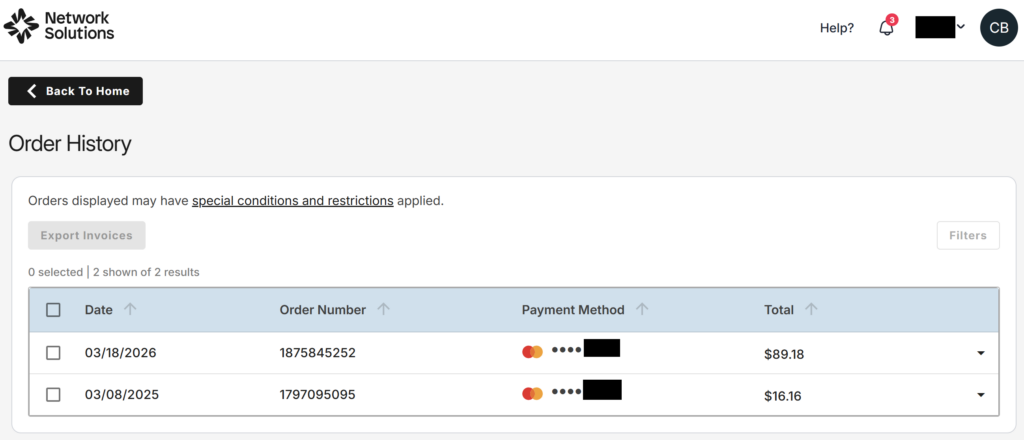Expand the $16.16 order row details
The height and width of the screenshot is (440, 1024).
coord(980,395)
